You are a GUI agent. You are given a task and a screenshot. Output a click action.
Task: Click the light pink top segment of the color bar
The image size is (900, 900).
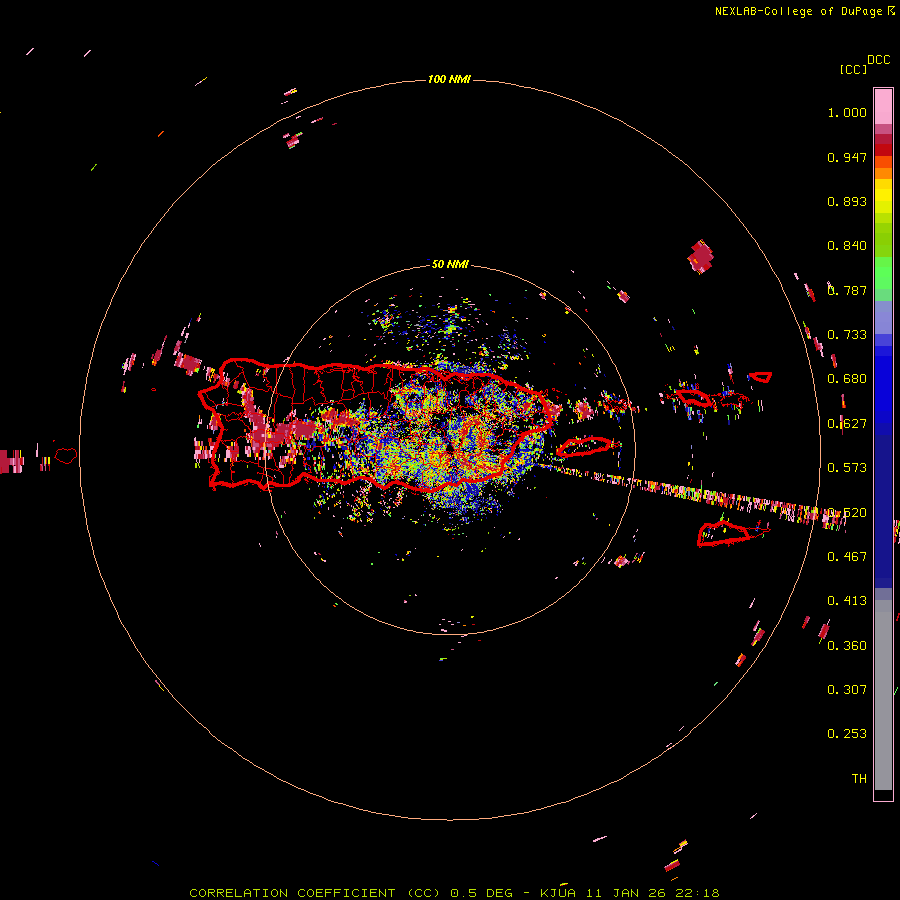(x=883, y=106)
